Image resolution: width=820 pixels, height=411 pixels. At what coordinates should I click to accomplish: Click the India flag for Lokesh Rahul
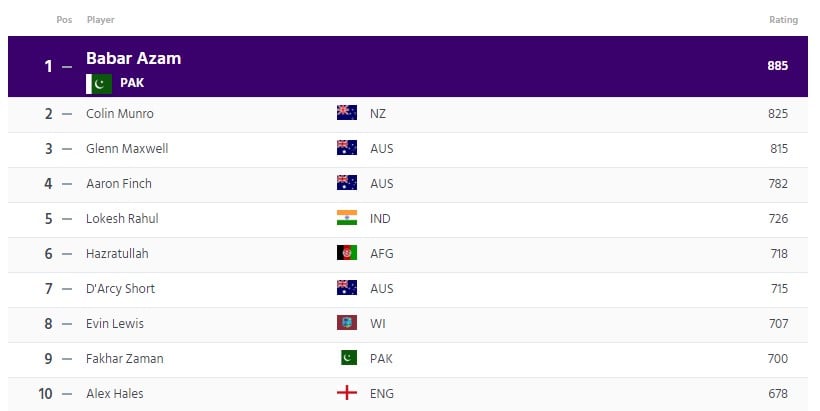(x=347, y=218)
